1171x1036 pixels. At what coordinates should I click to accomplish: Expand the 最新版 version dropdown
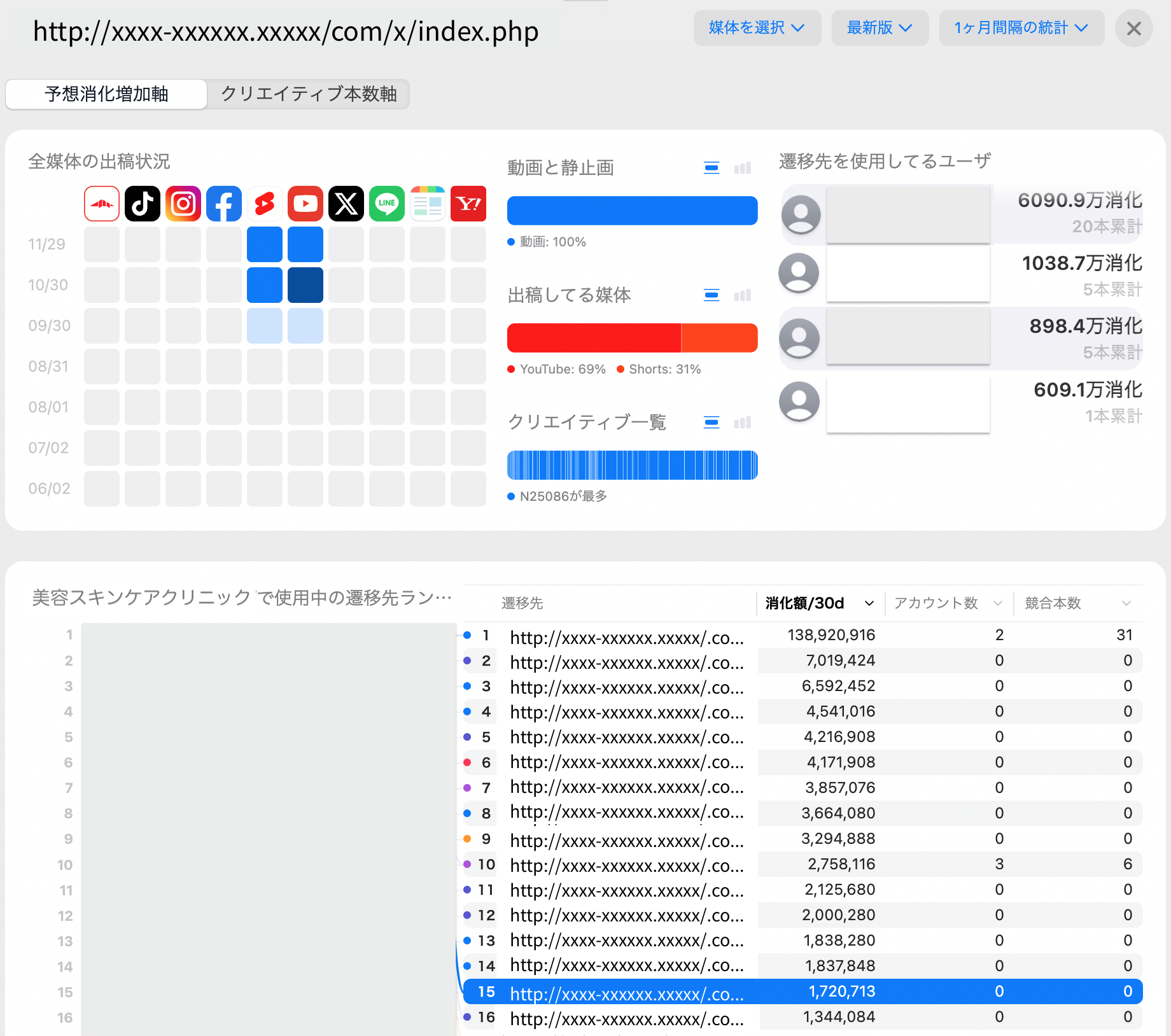(880, 28)
